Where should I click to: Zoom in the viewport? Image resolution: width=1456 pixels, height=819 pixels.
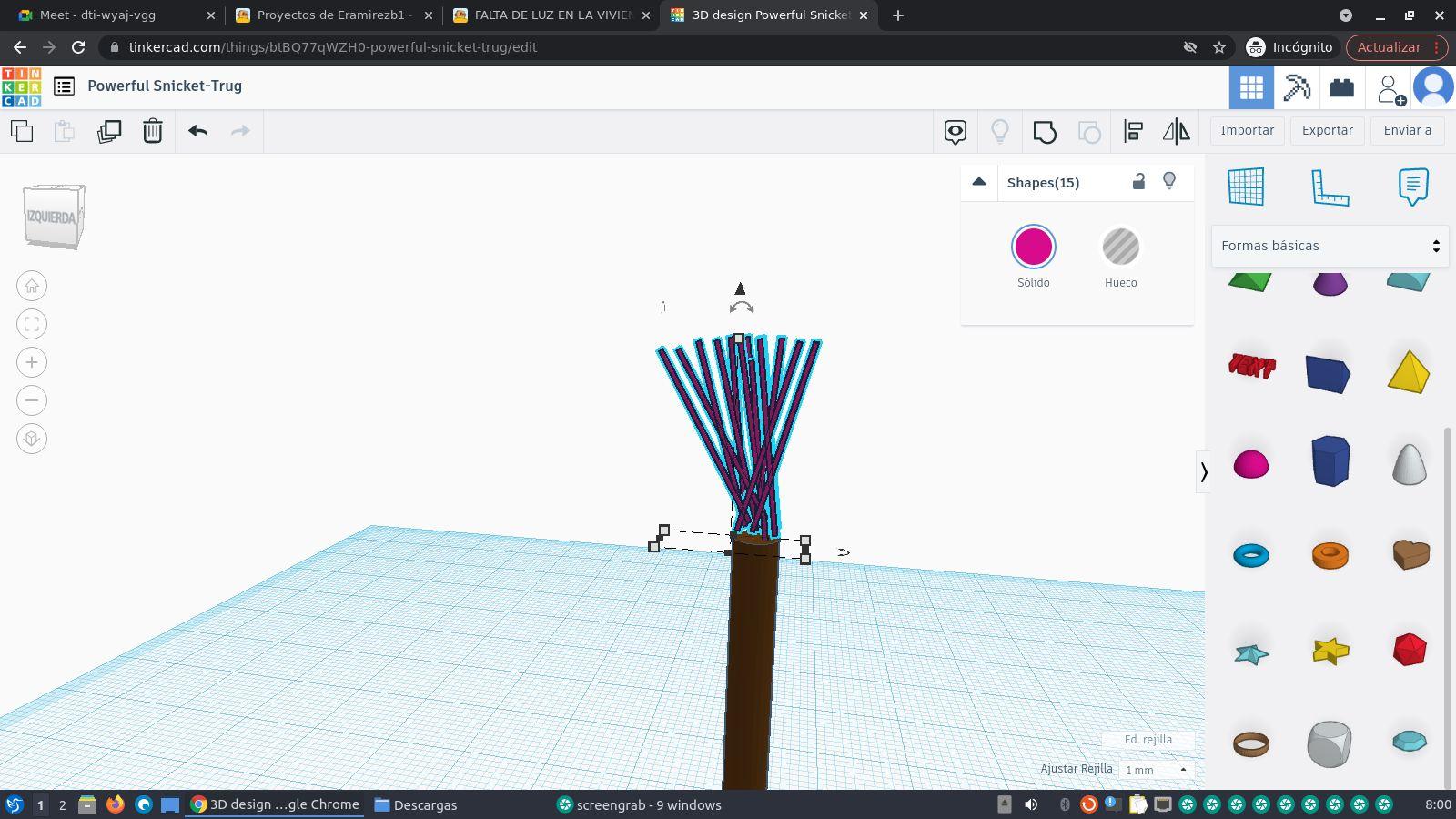[32, 362]
